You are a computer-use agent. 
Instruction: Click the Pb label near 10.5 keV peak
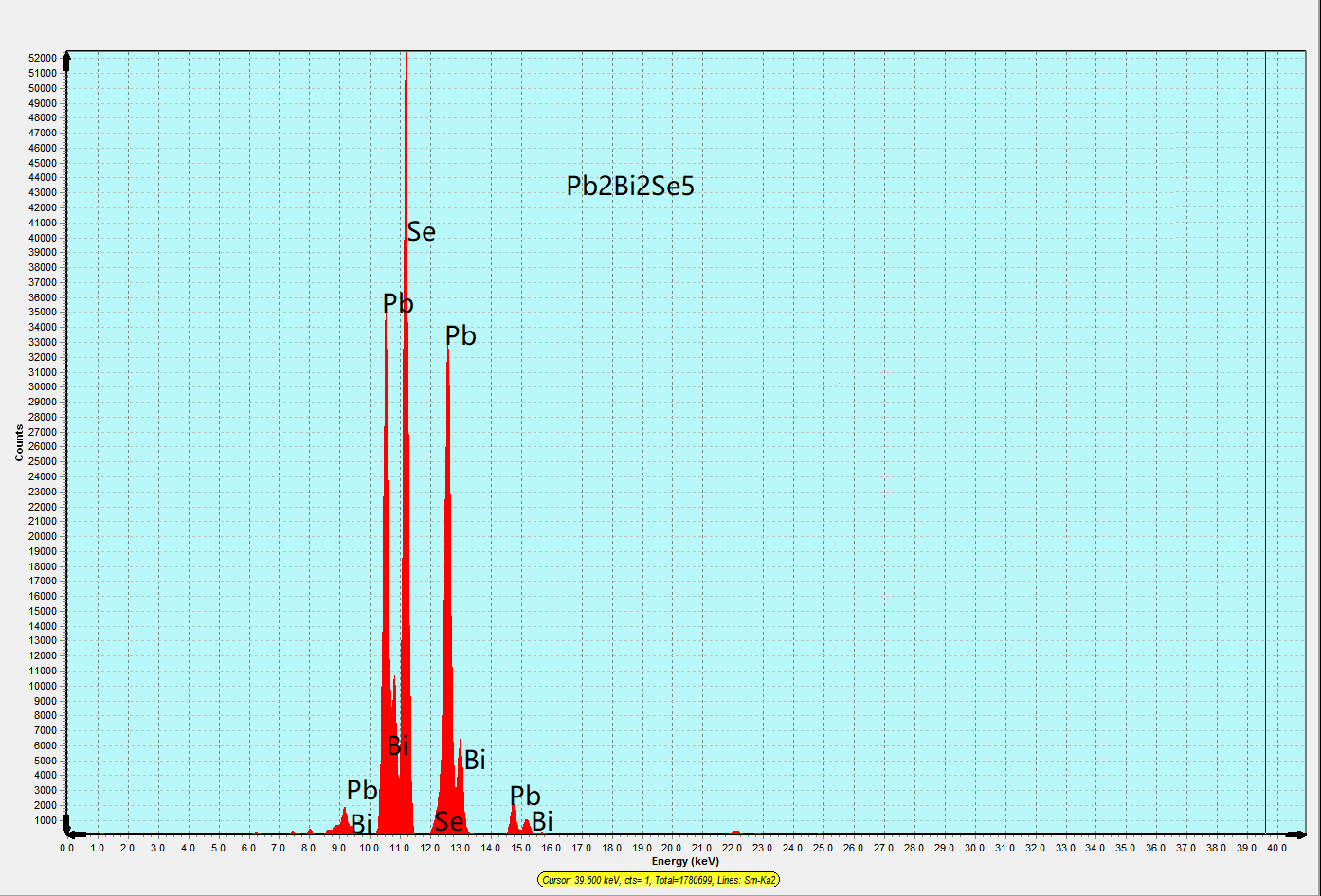coord(398,303)
